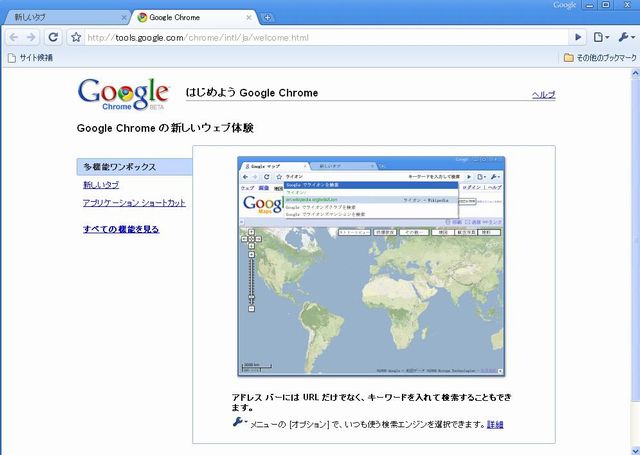640x455 pixels.
Task: Click the Google Chrome BETA logo
Action: click(x=123, y=94)
